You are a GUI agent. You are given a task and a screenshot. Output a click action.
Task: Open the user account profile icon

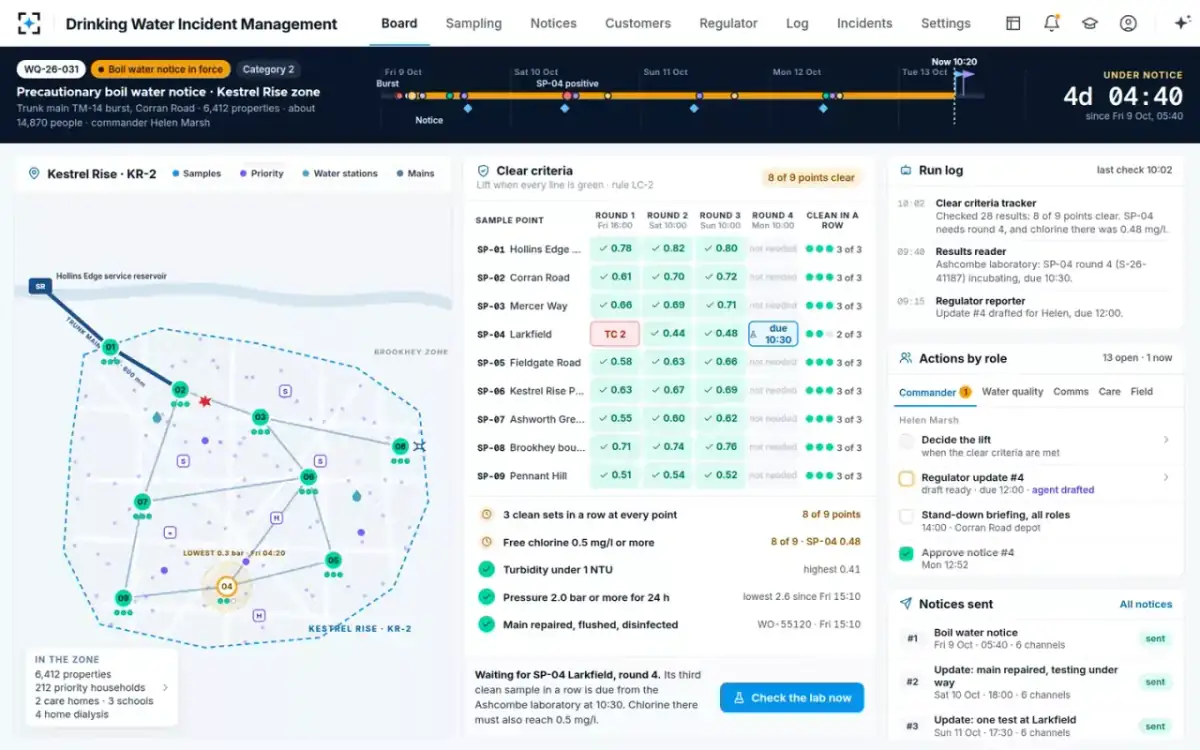pyautogui.click(x=1128, y=23)
